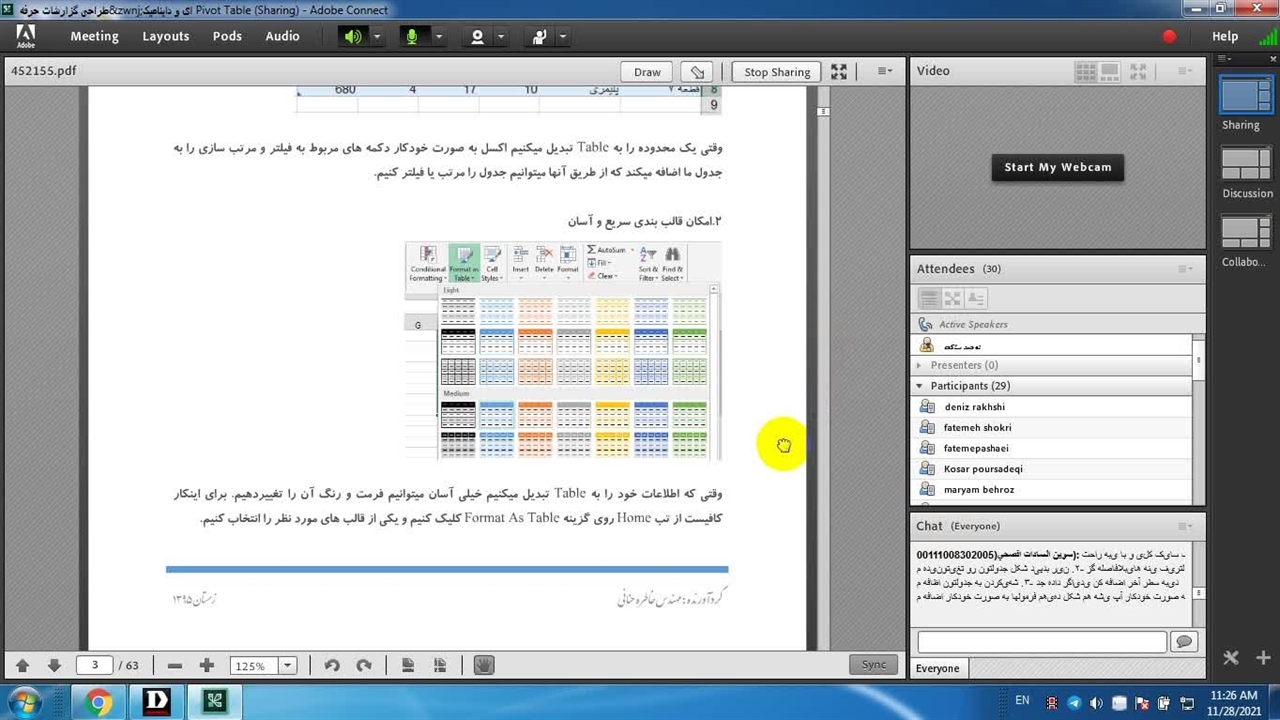
Task: Open the Layouts menu
Action: 165,36
